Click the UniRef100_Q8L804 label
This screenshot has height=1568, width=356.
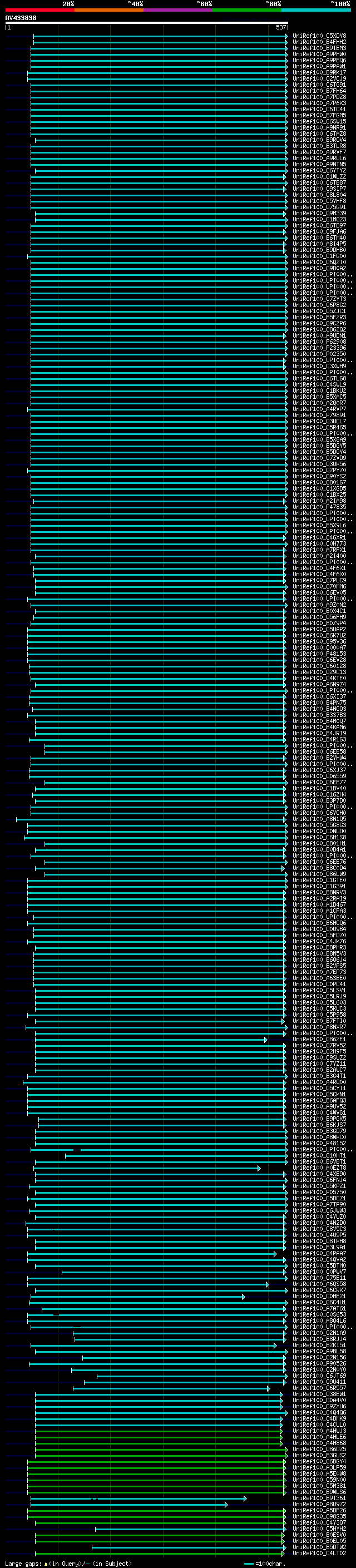pos(319,195)
